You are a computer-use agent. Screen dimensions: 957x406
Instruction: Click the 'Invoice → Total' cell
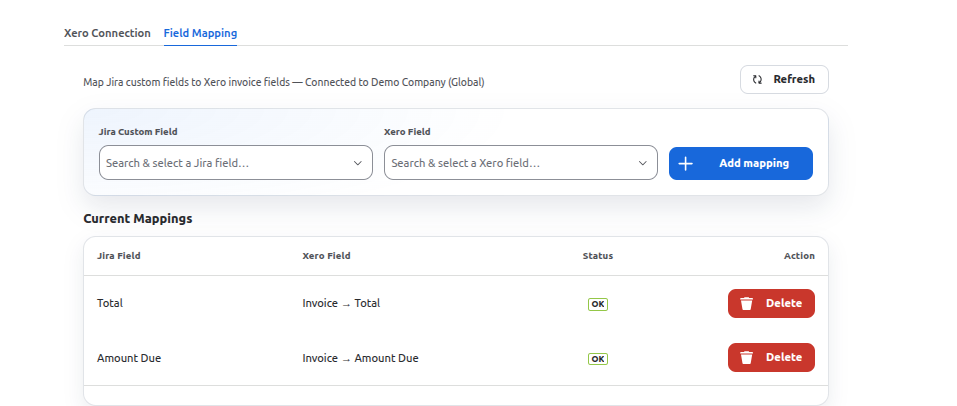341,303
